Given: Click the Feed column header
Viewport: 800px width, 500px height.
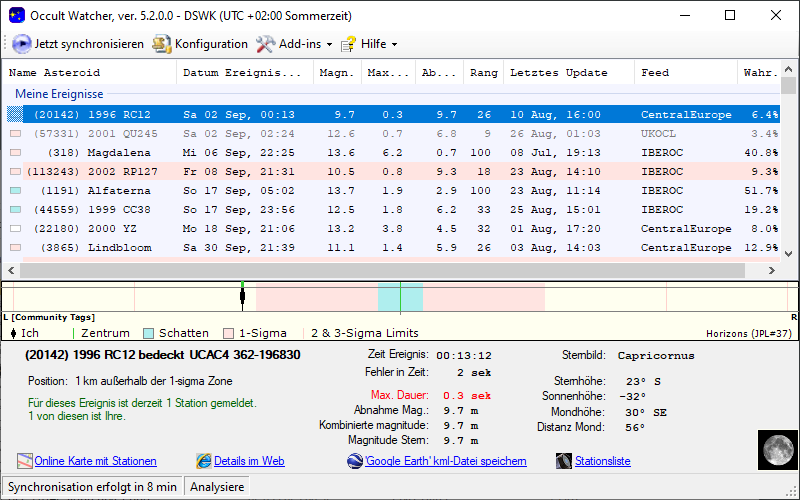Looking at the screenshot, I should 656,72.
